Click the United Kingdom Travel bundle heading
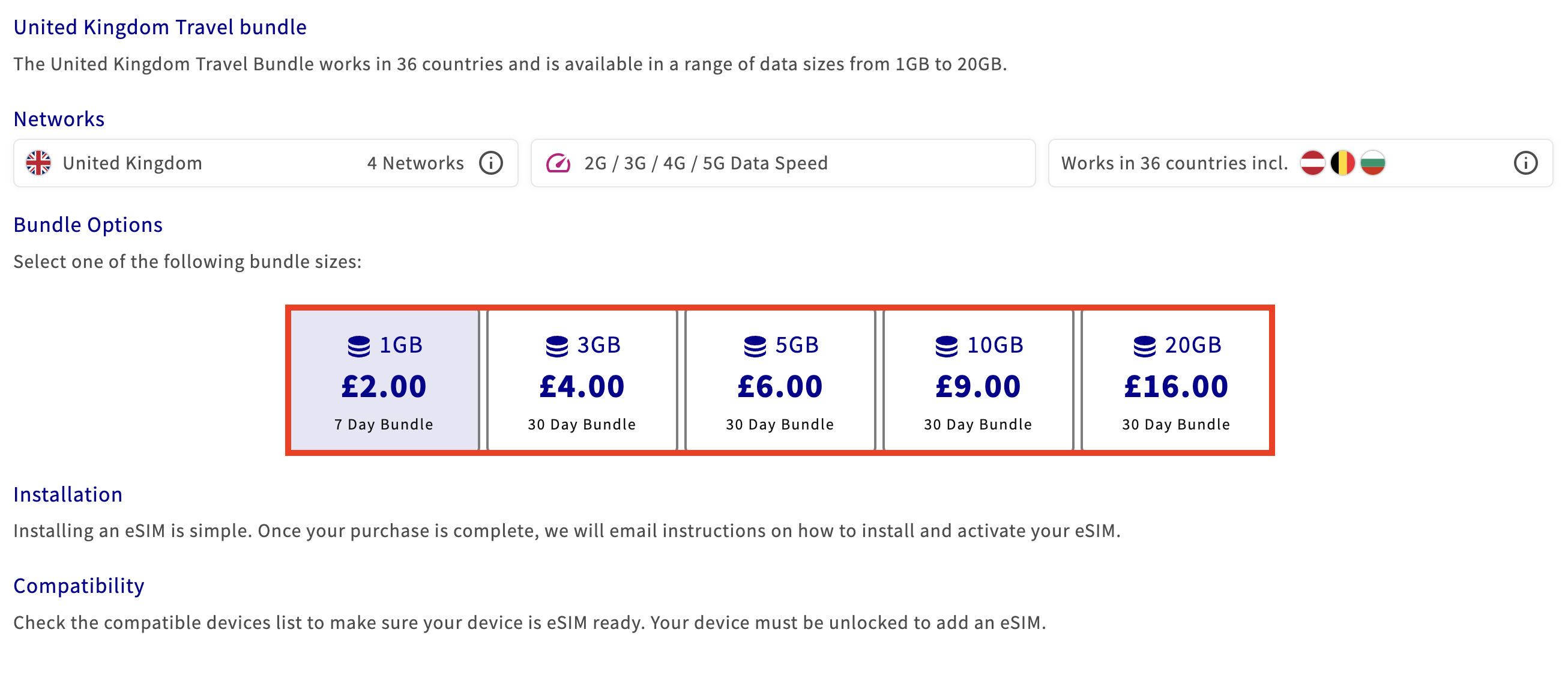This screenshot has width=1568, height=680. [x=160, y=28]
